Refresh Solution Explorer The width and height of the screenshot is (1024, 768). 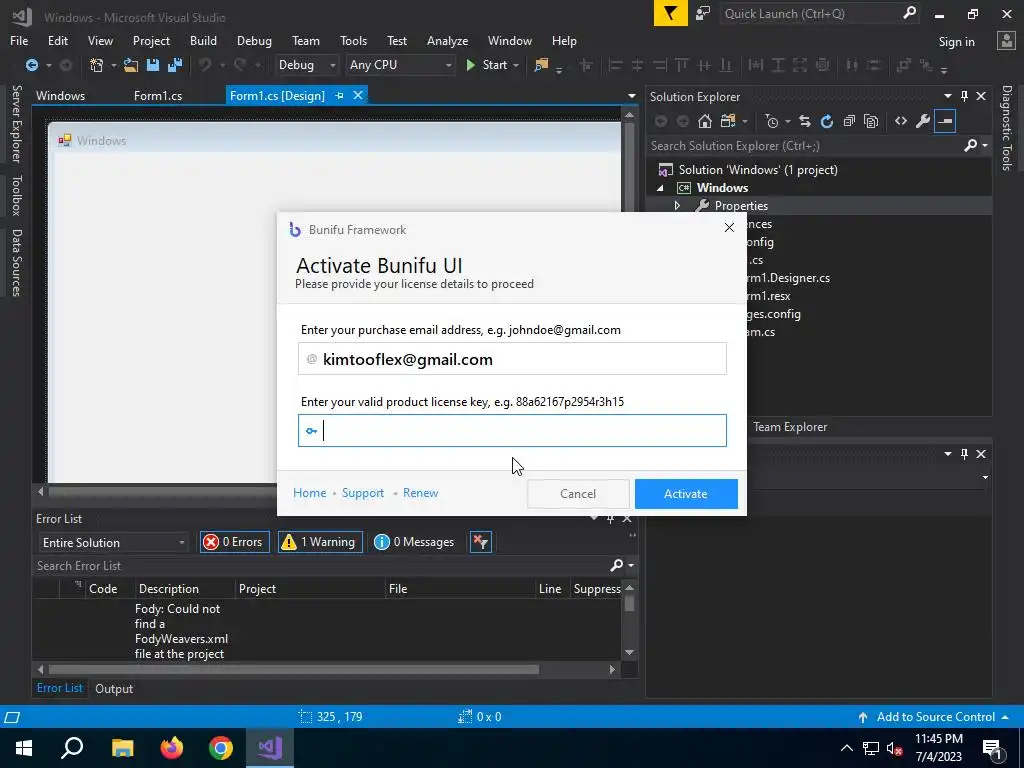[x=827, y=121]
